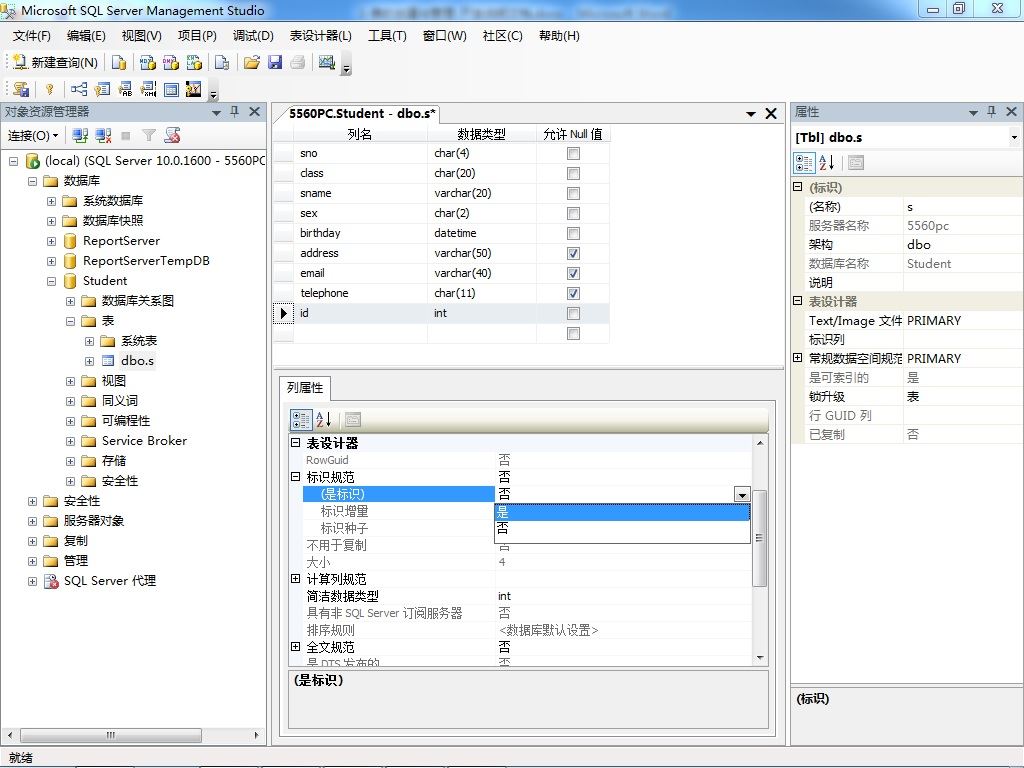The width and height of the screenshot is (1024, 768).
Task: Select the 5560PC.Student - dbo.s* document tab
Action: click(x=362, y=114)
